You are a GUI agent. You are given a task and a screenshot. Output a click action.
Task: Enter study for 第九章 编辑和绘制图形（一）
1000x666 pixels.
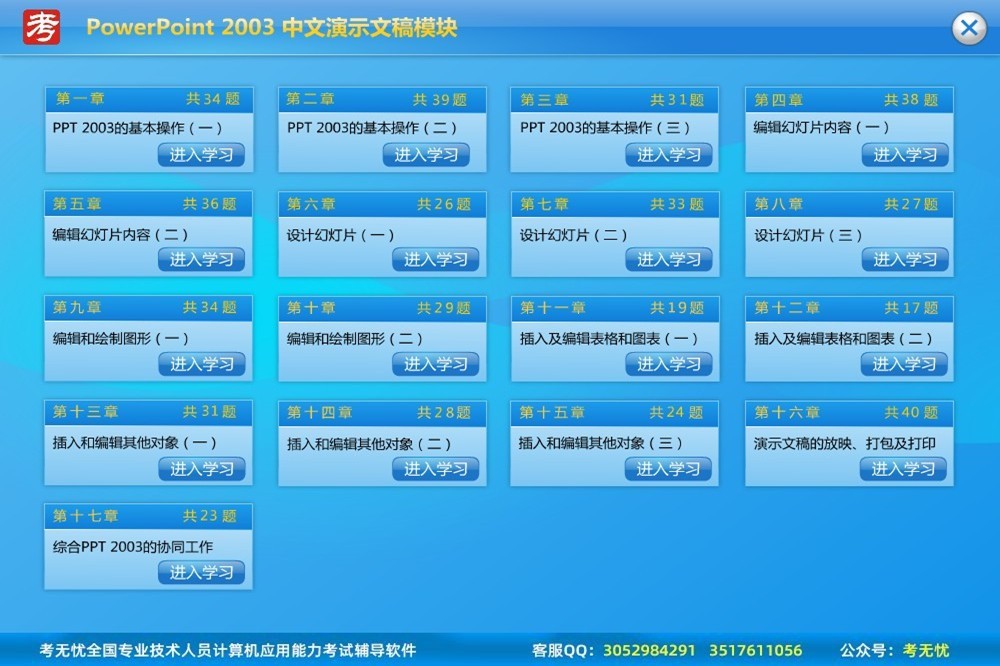202,364
